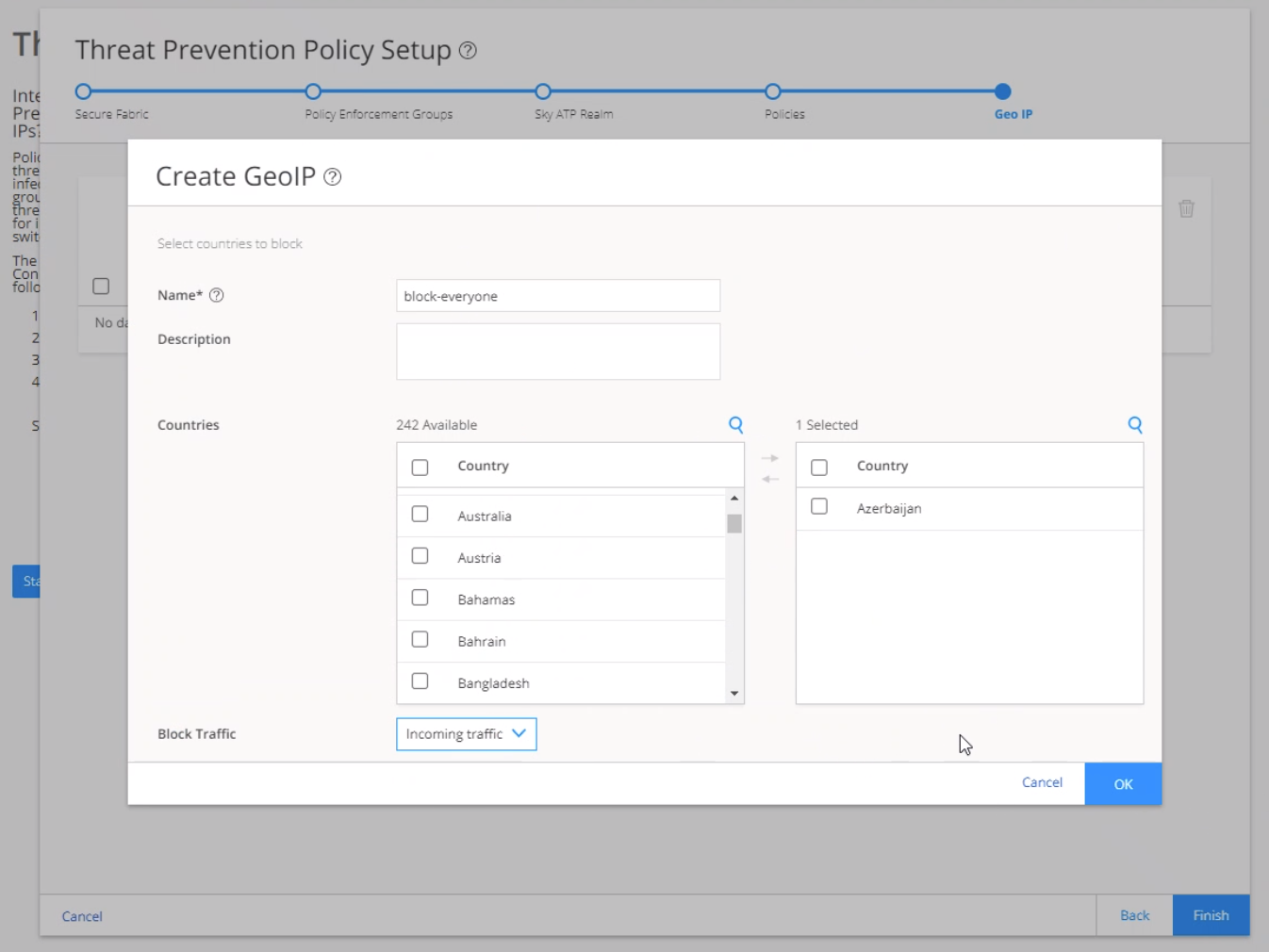Open help for Create GeoIP title

(x=332, y=177)
